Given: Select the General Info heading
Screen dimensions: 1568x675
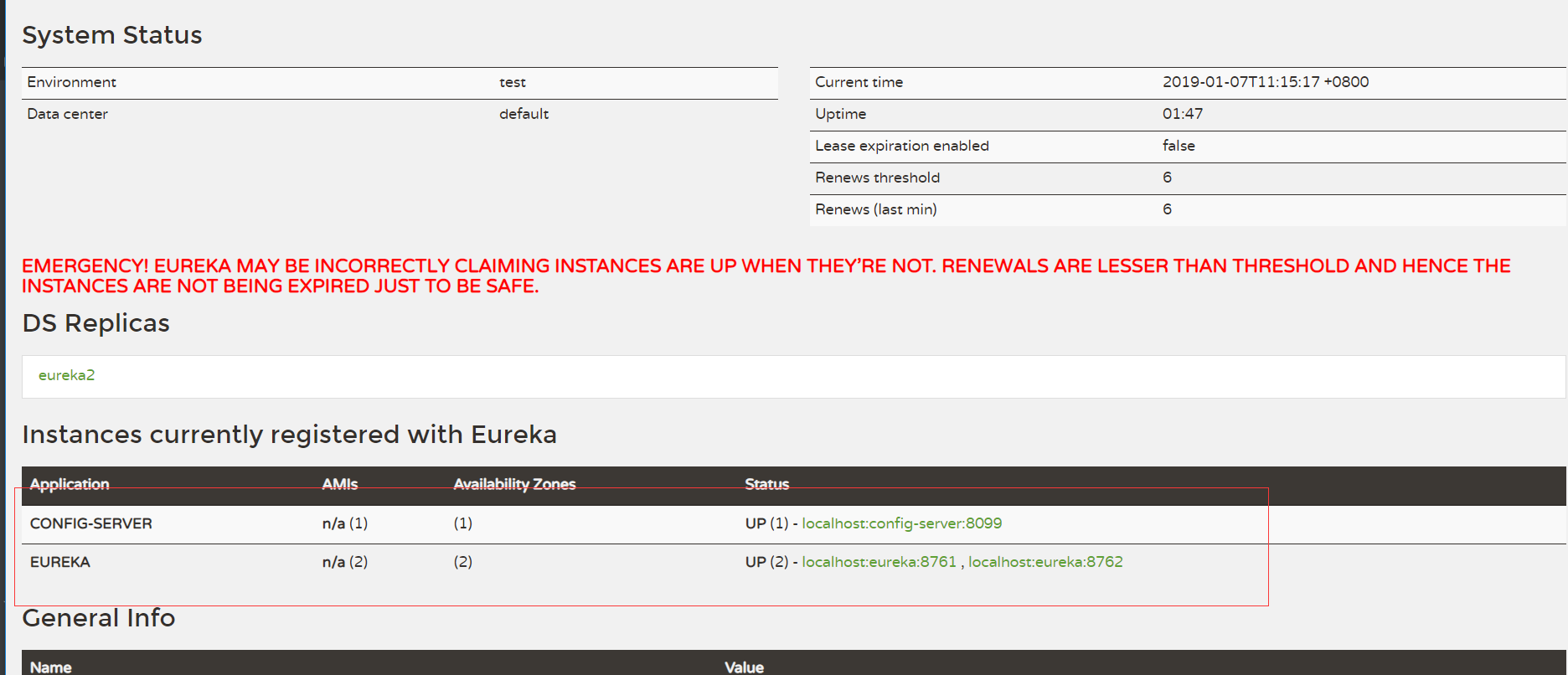Looking at the screenshot, I should 99,618.
